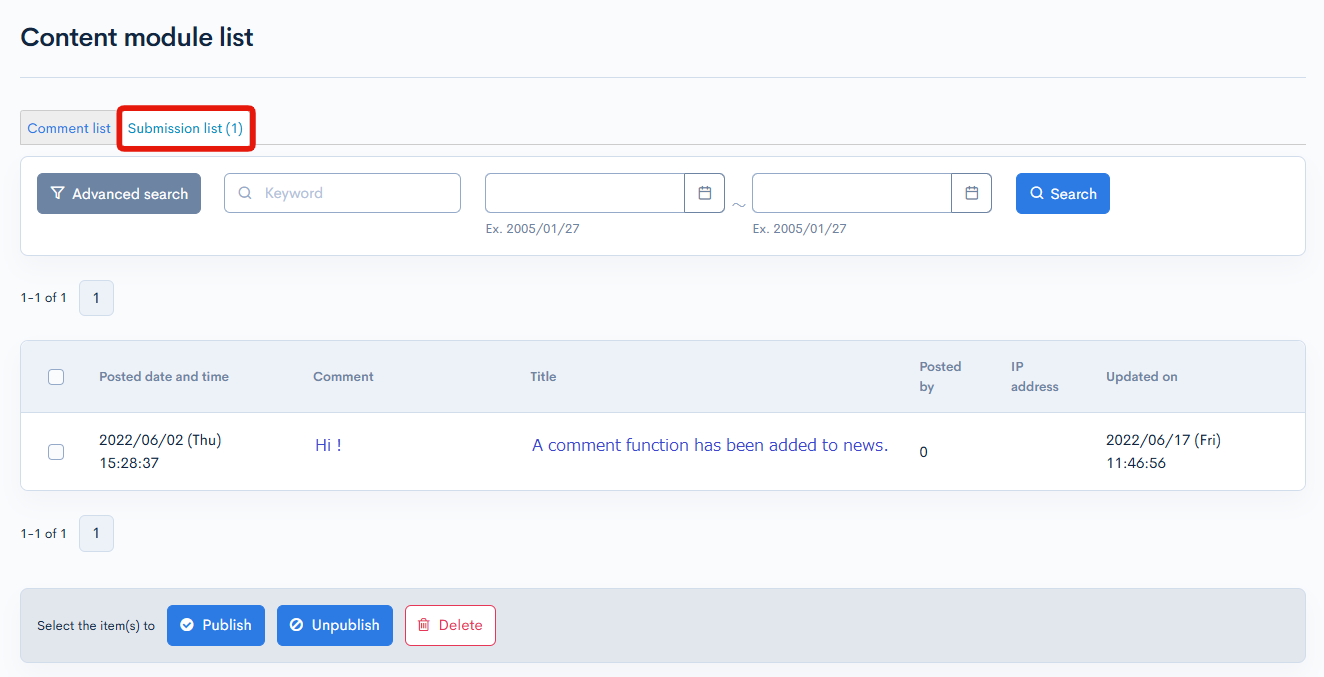Screen dimensions: 1324x677
Task: Toggle the select-all checkbox in the table header
Action: pos(56,377)
